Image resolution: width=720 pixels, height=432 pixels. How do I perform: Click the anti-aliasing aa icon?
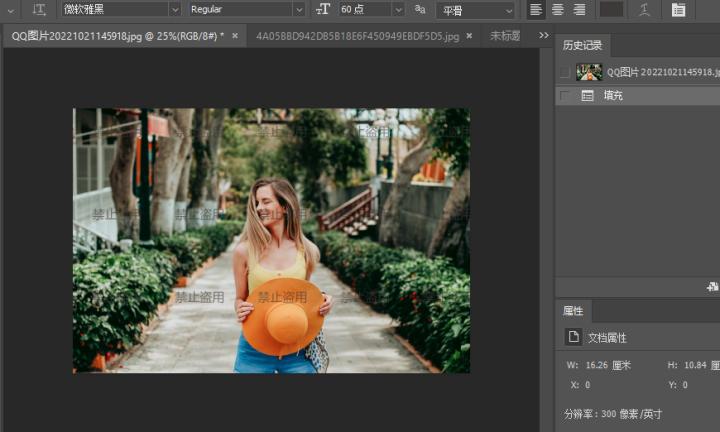click(420, 9)
